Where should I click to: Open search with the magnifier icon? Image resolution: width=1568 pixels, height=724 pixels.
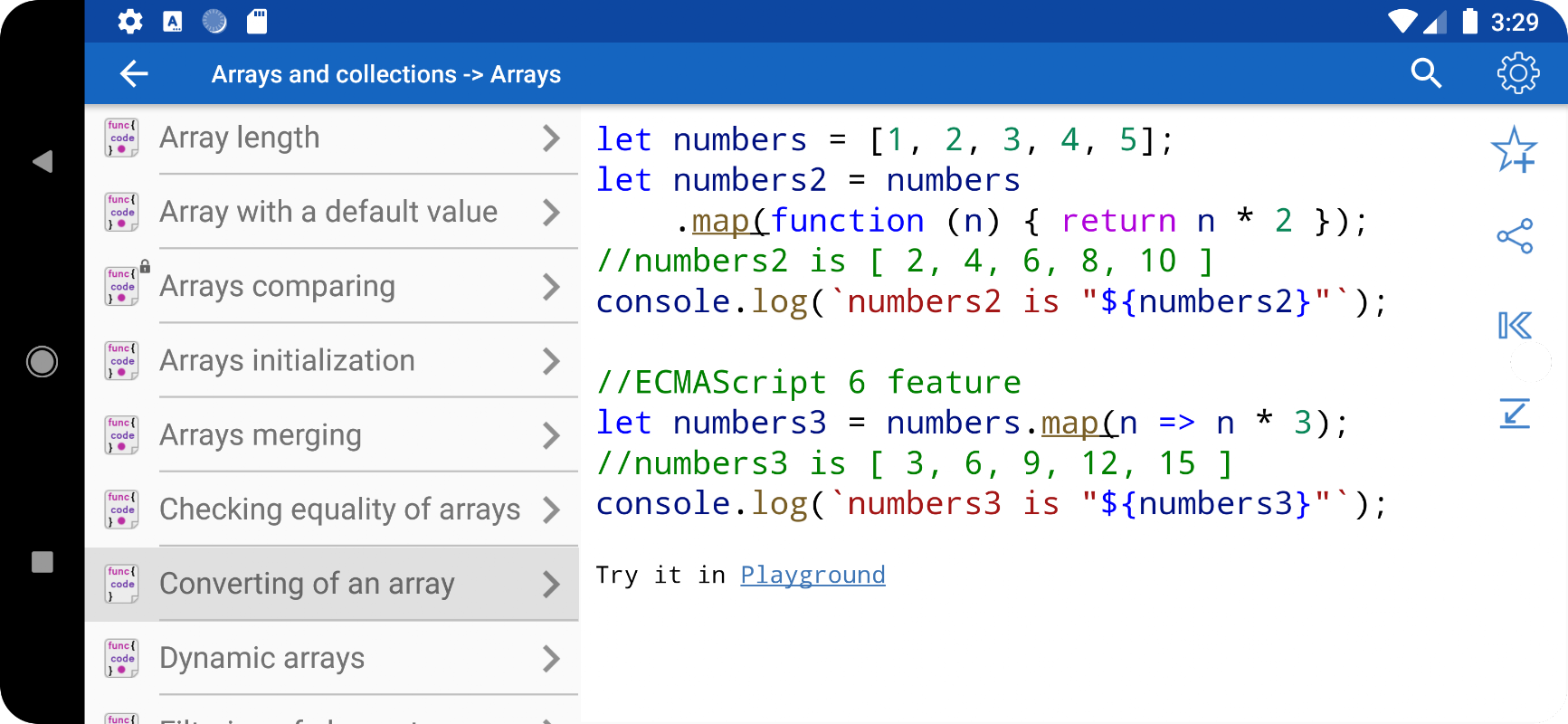click(1426, 73)
